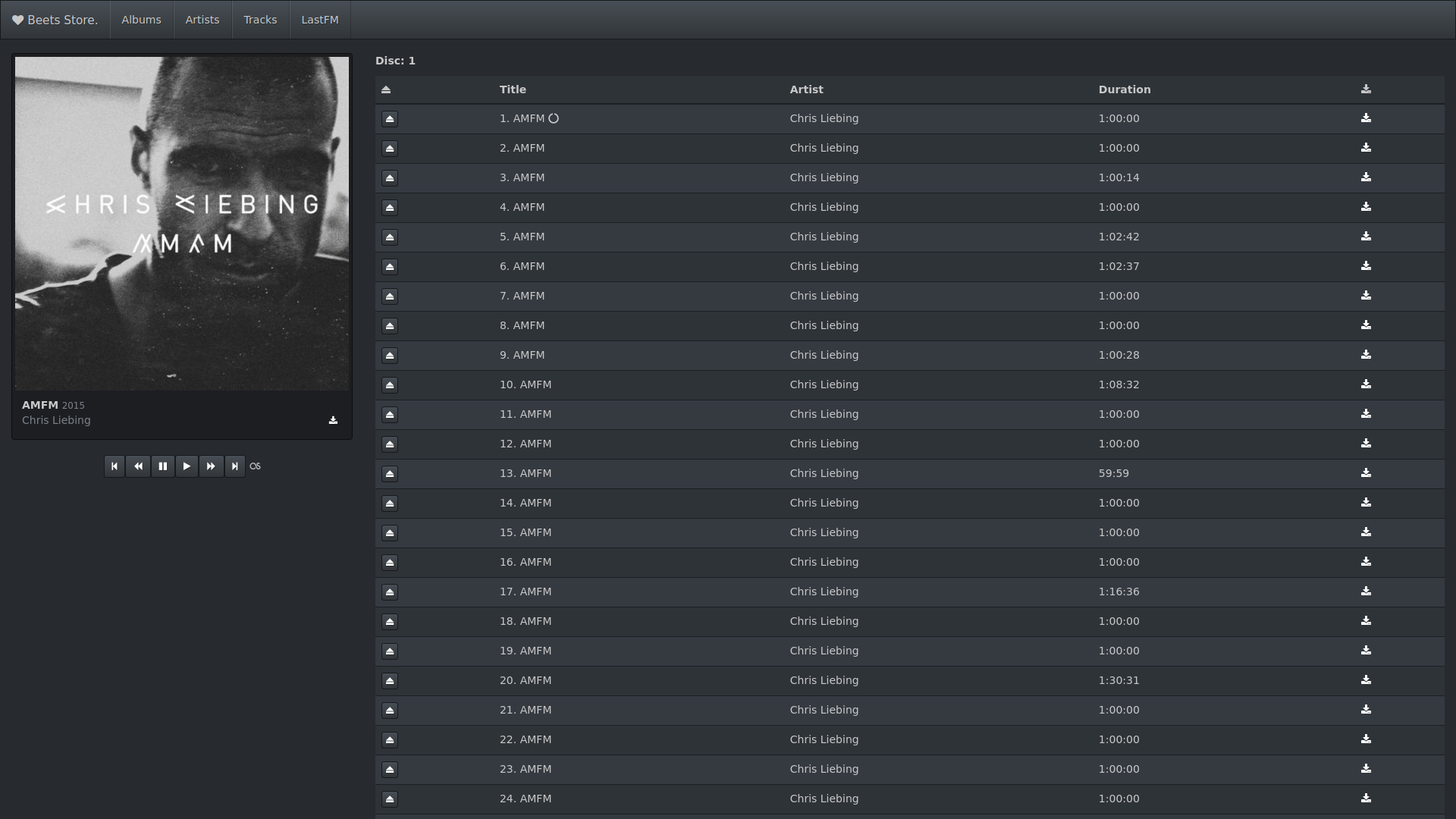Skip to next track button
The image size is (1456, 819).
235,466
